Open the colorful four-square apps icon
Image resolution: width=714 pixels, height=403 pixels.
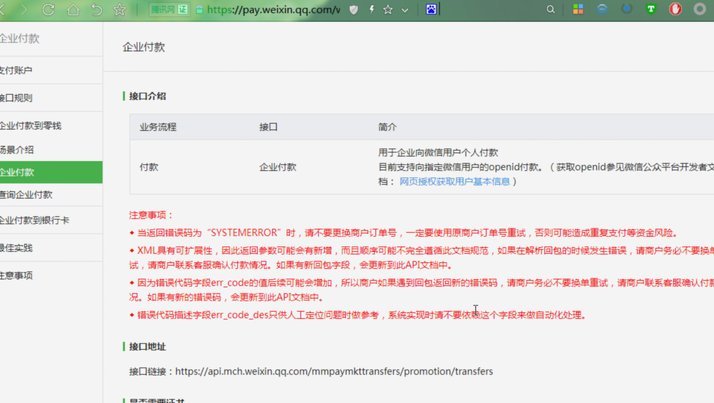pos(578,9)
